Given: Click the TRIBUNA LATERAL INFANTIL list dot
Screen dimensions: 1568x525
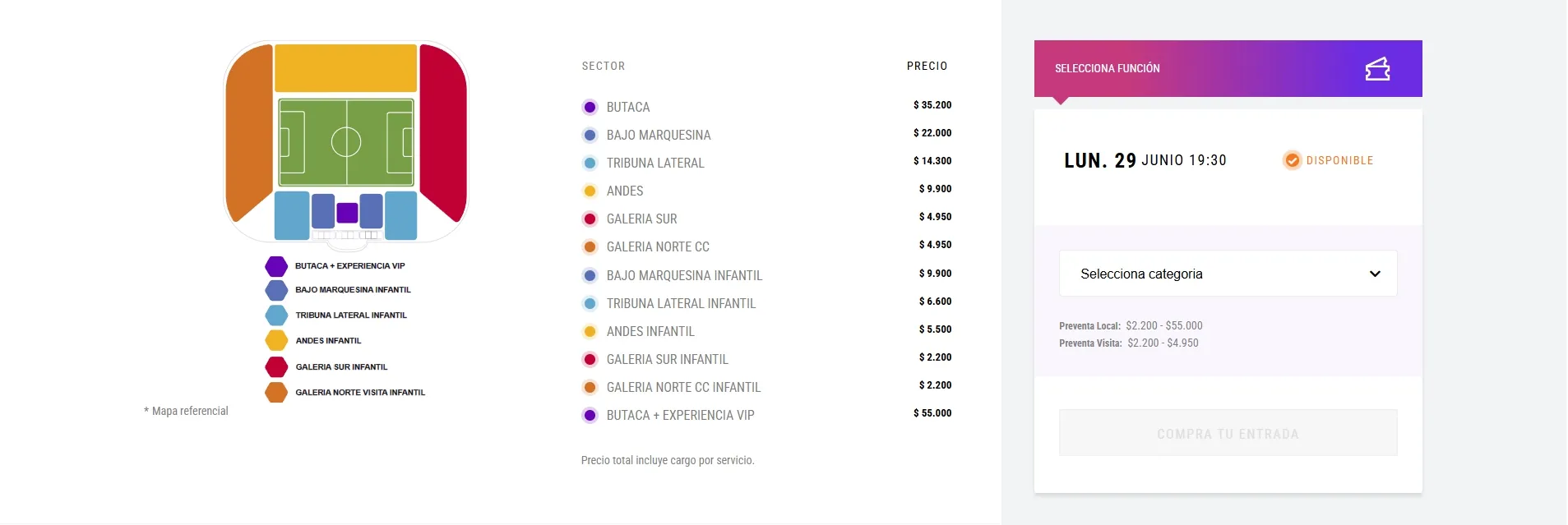Looking at the screenshot, I should pos(590,303).
